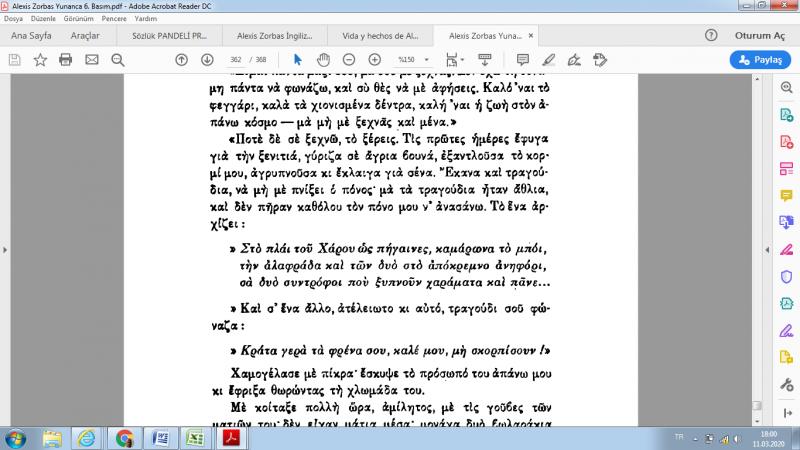The image size is (800, 450).
Task: Click the Save file icon
Action: click(15, 60)
